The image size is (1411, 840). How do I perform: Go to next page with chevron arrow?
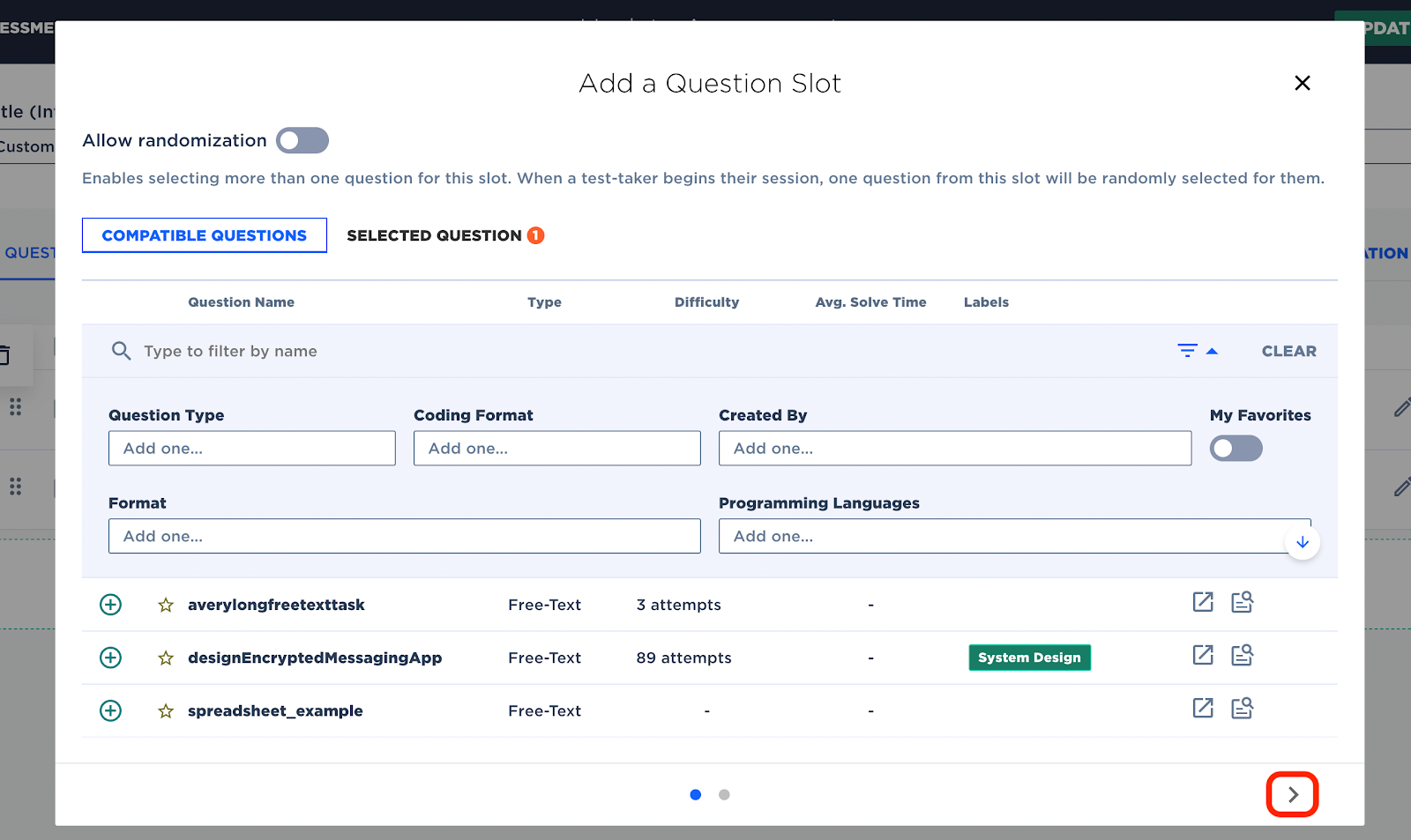point(1293,794)
